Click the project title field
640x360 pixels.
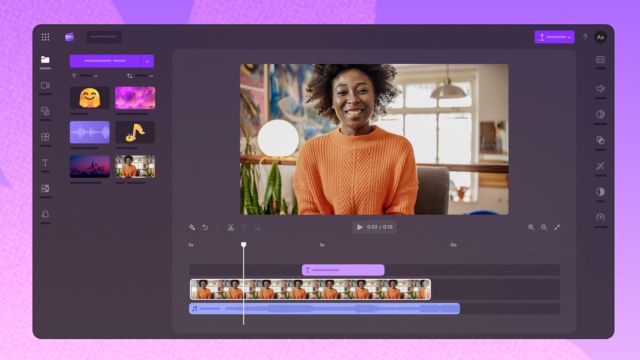104,37
